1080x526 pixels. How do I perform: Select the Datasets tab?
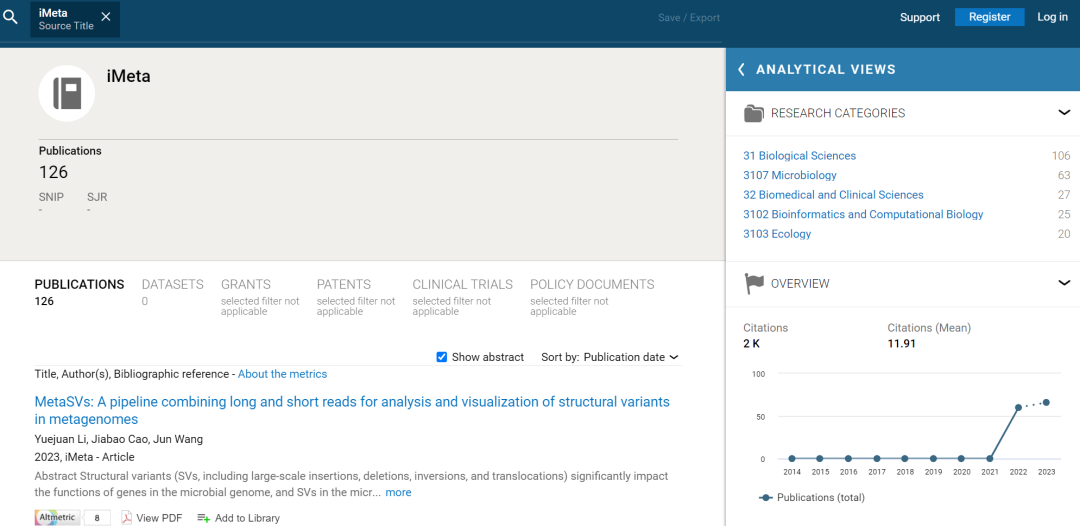coord(172,292)
